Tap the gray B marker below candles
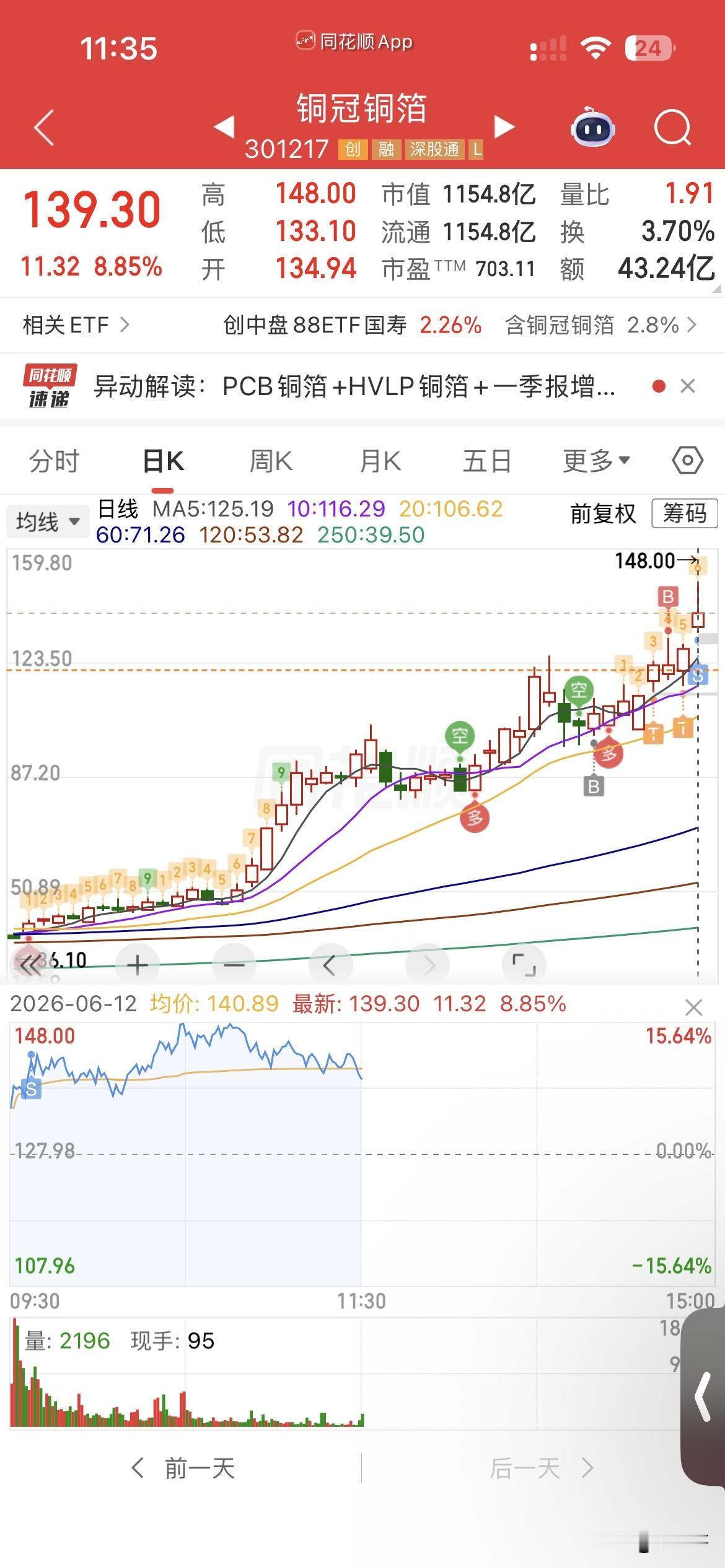The width and height of the screenshot is (725, 1568). click(x=594, y=787)
